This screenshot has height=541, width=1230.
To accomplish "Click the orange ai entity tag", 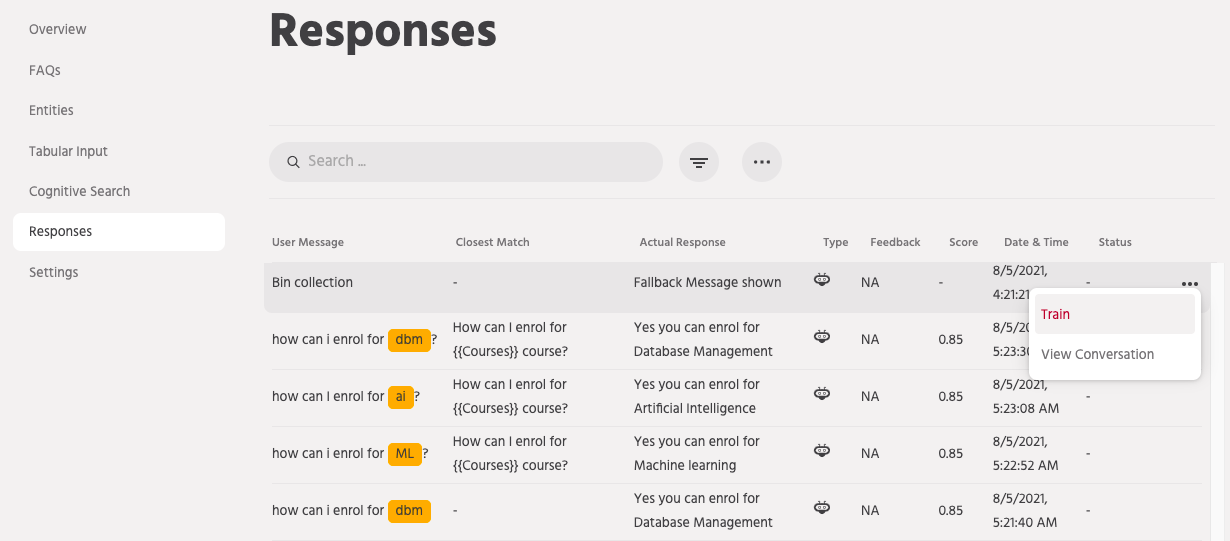I will point(401,396).
